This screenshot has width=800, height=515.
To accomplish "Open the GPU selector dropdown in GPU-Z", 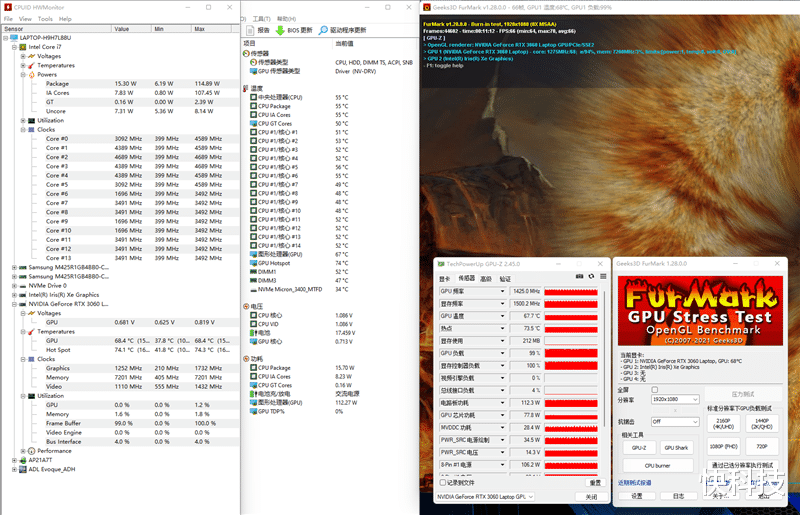I will (x=485, y=497).
